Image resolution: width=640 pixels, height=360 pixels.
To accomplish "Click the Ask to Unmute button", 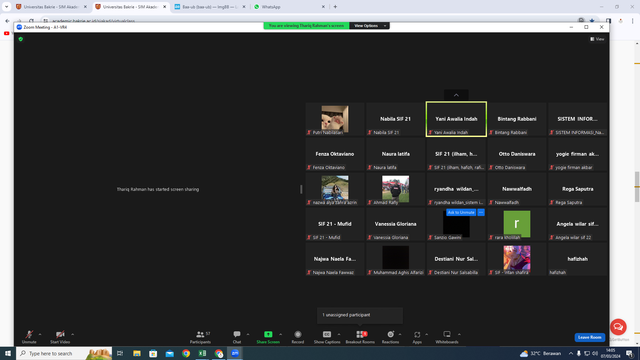I will pos(461,212).
